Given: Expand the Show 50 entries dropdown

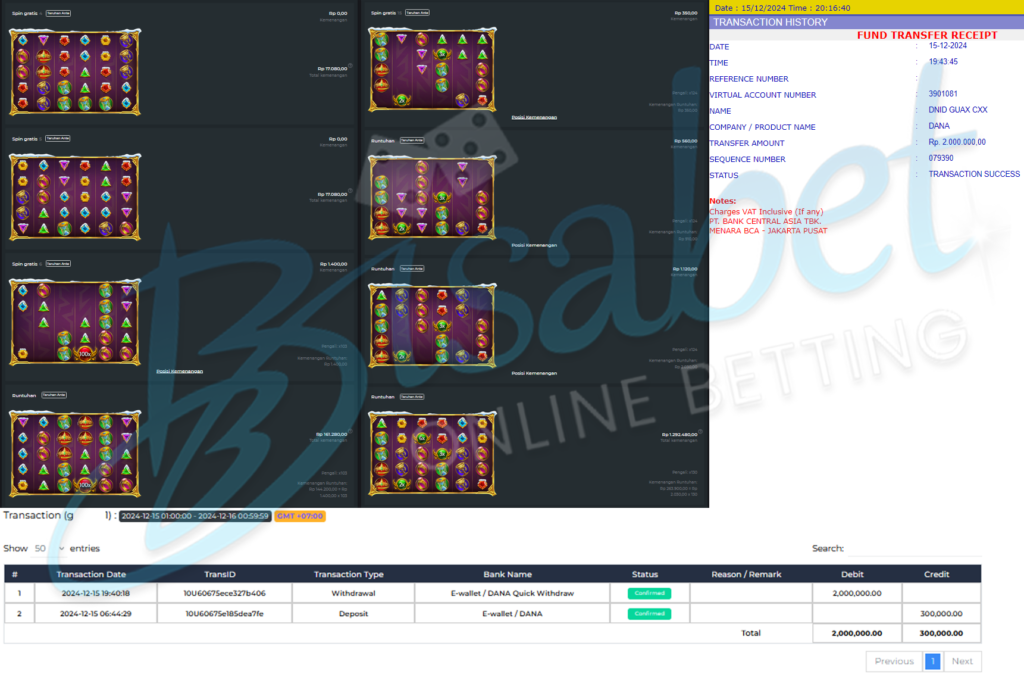Looking at the screenshot, I should 48,548.
